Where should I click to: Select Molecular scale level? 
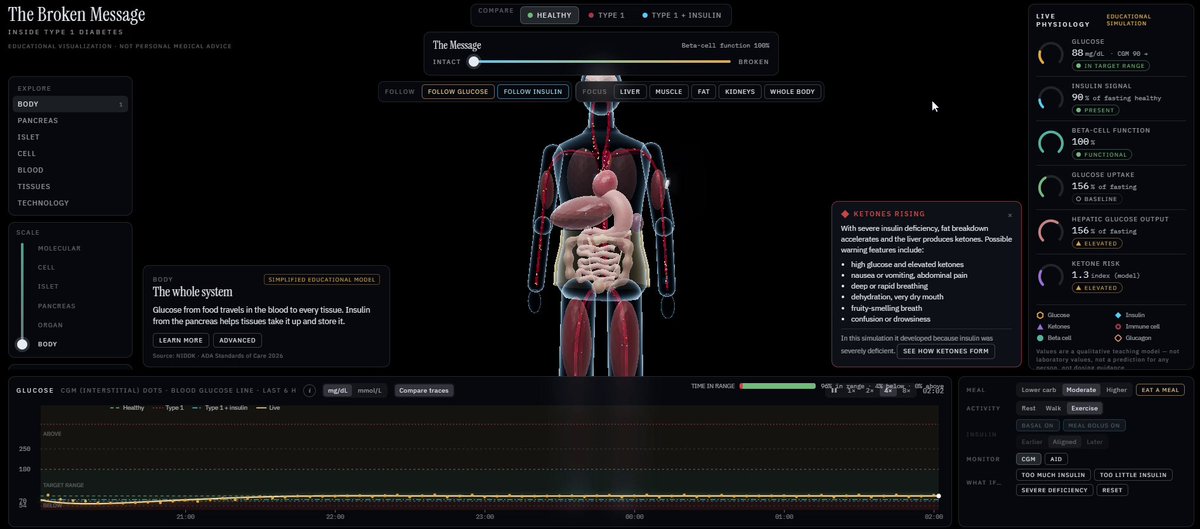pyautogui.click(x=59, y=248)
